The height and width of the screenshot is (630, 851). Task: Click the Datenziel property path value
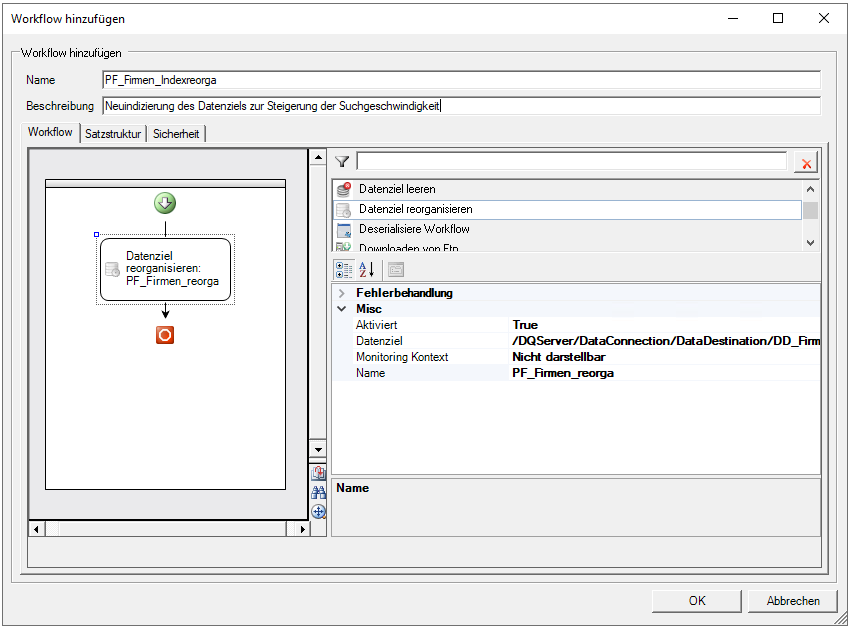(666, 341)
